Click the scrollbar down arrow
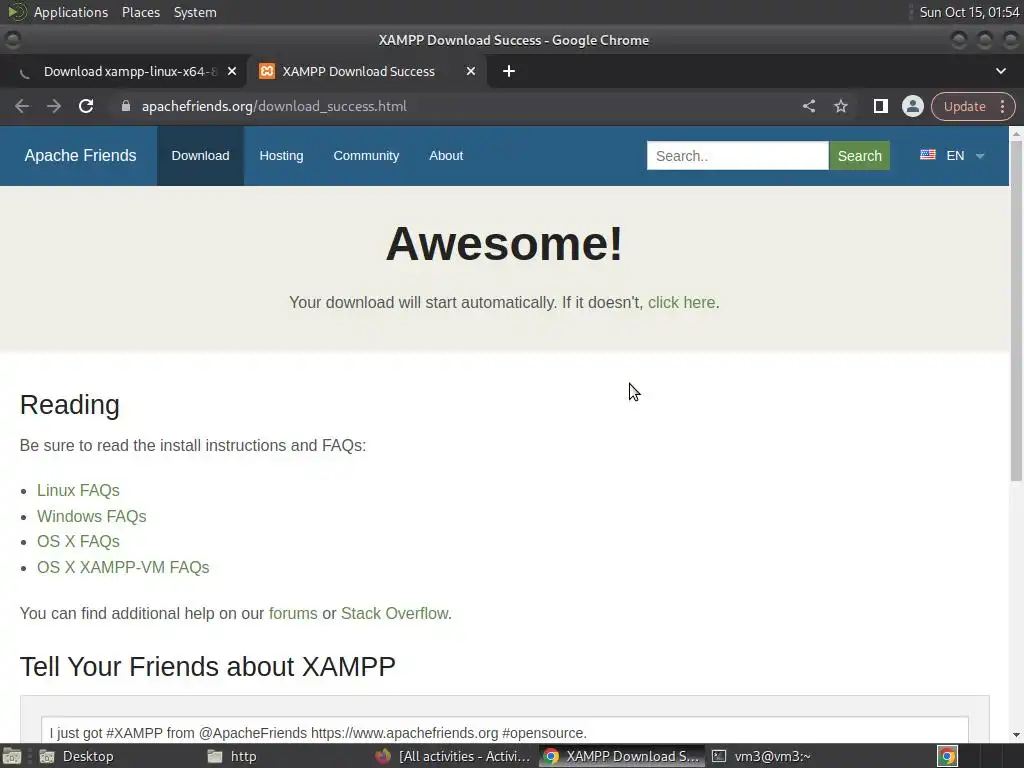 (x=1016, y=735)
